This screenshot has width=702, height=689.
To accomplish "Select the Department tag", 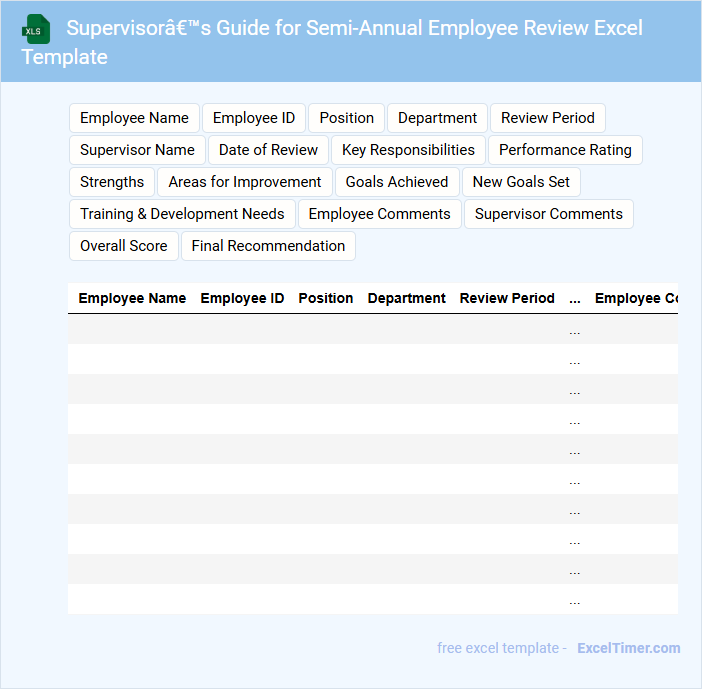I will (x=437, y=118).
